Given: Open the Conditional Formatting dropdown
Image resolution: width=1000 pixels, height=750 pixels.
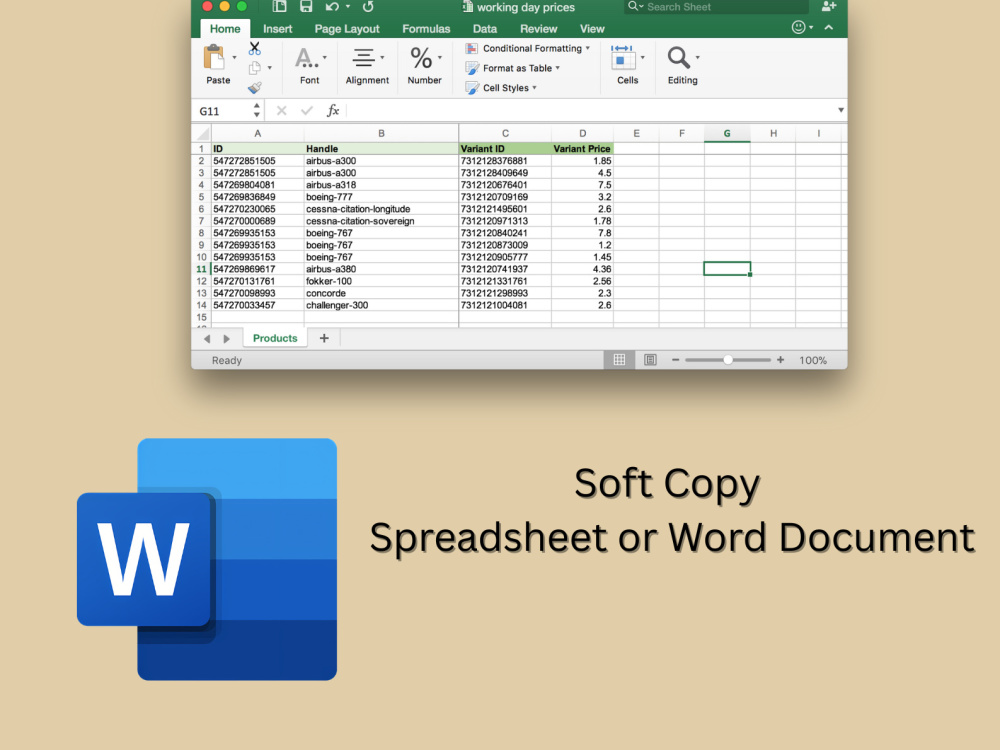Looking at the screenshot, I should [x=527, y=48].
